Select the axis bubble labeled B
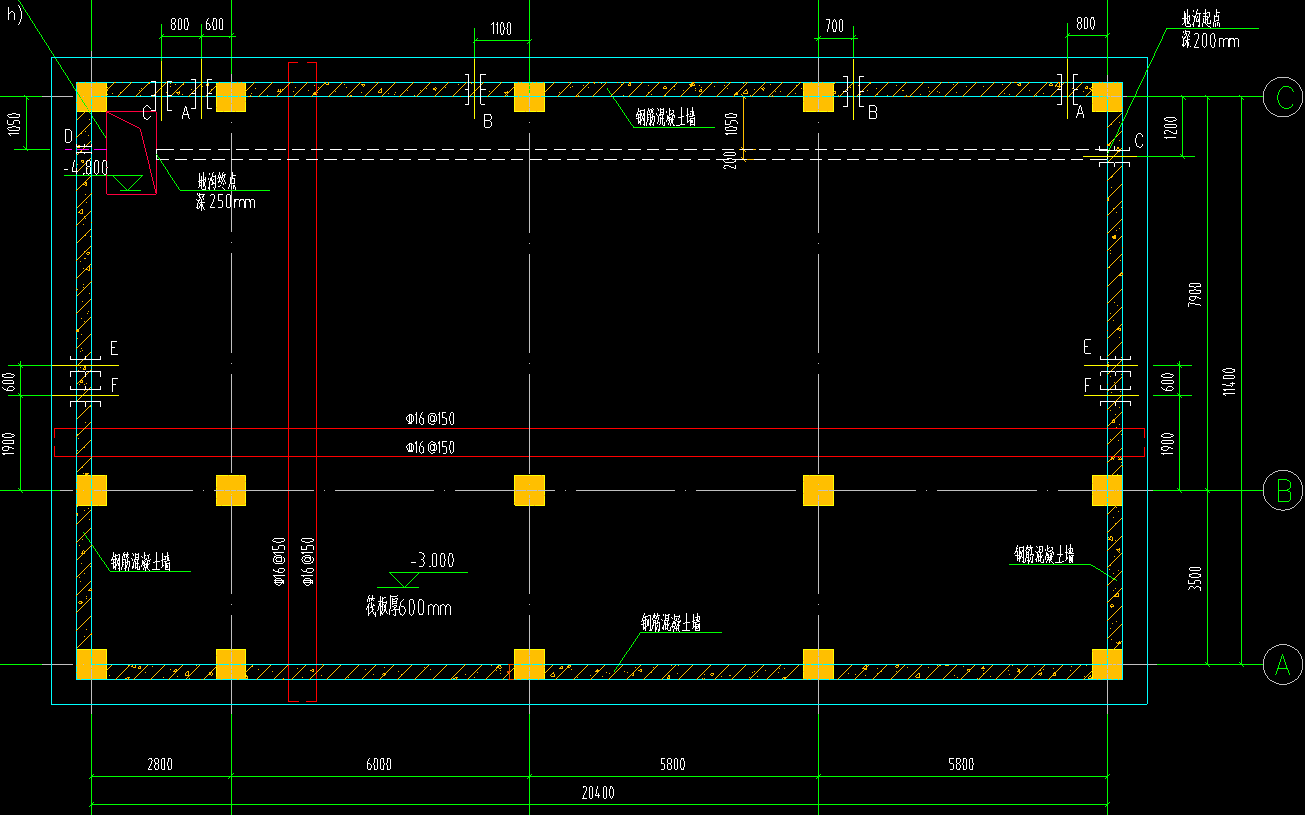Image resolution: width=1305 pixels, height=815 pixels. click(1282, 490)
